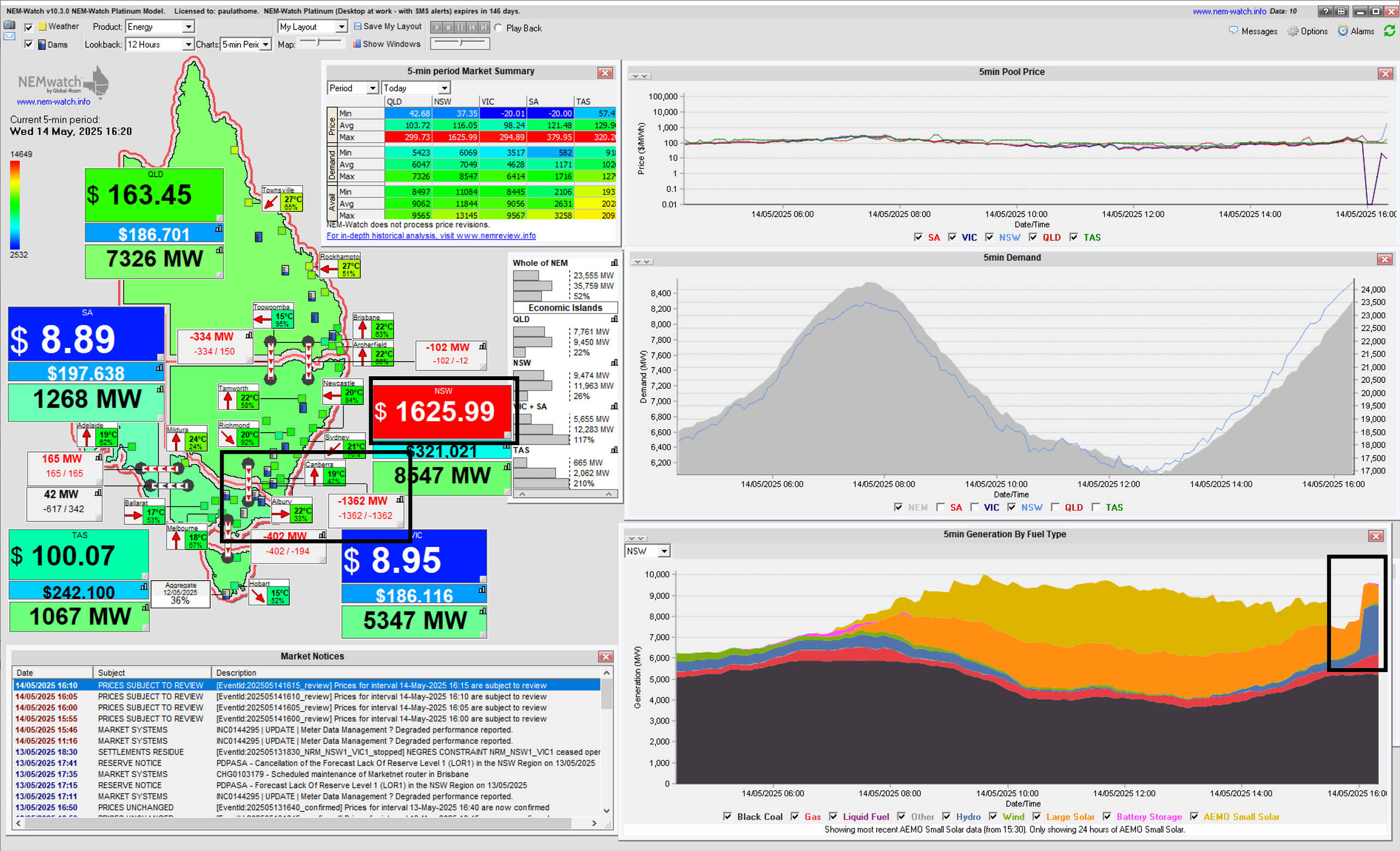Open Alarms via the alarm clock icon
This screenshot has height=851, width=1400.
click(x=1343, y=31)
